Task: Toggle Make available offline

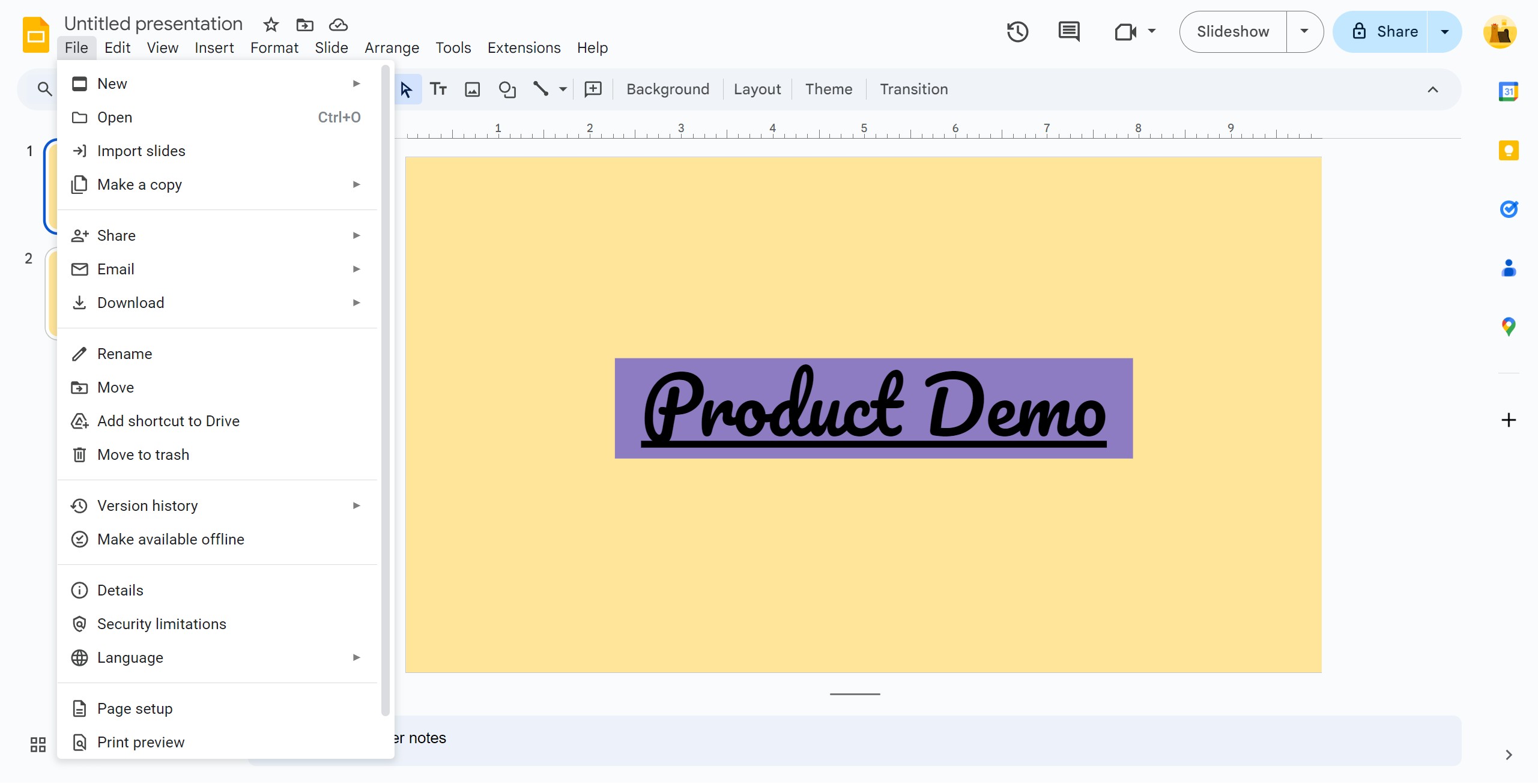Action: pyautogui.click(x=217, y=539)
